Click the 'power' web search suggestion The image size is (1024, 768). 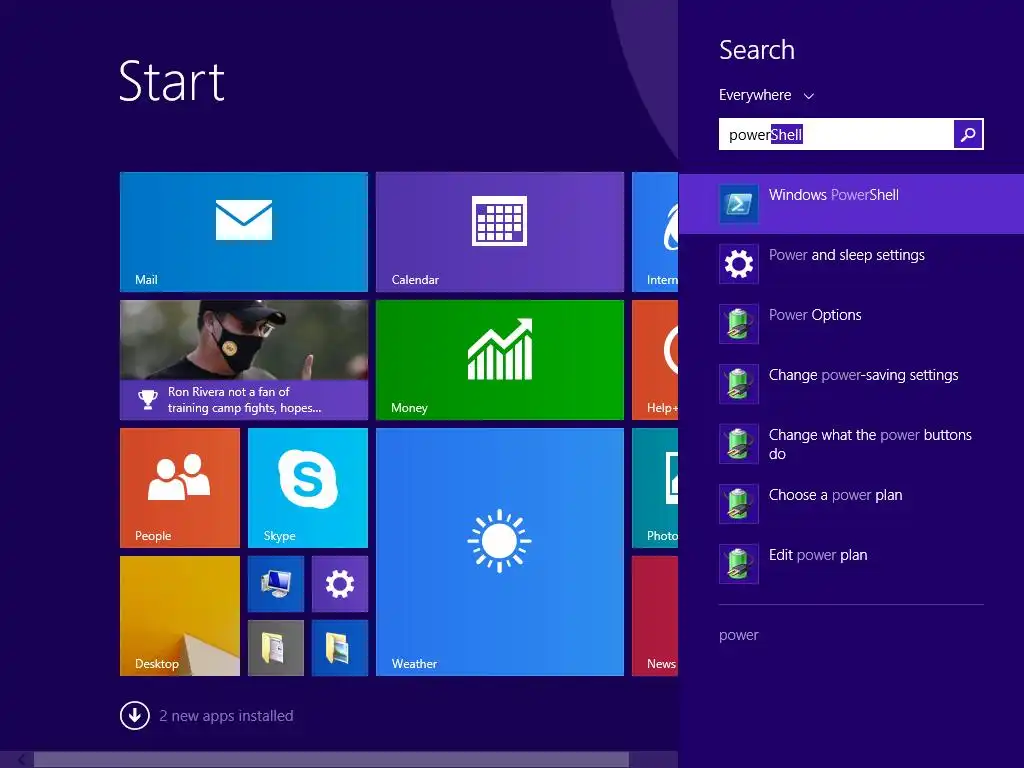pyautogui.click(x=739, y=635)
